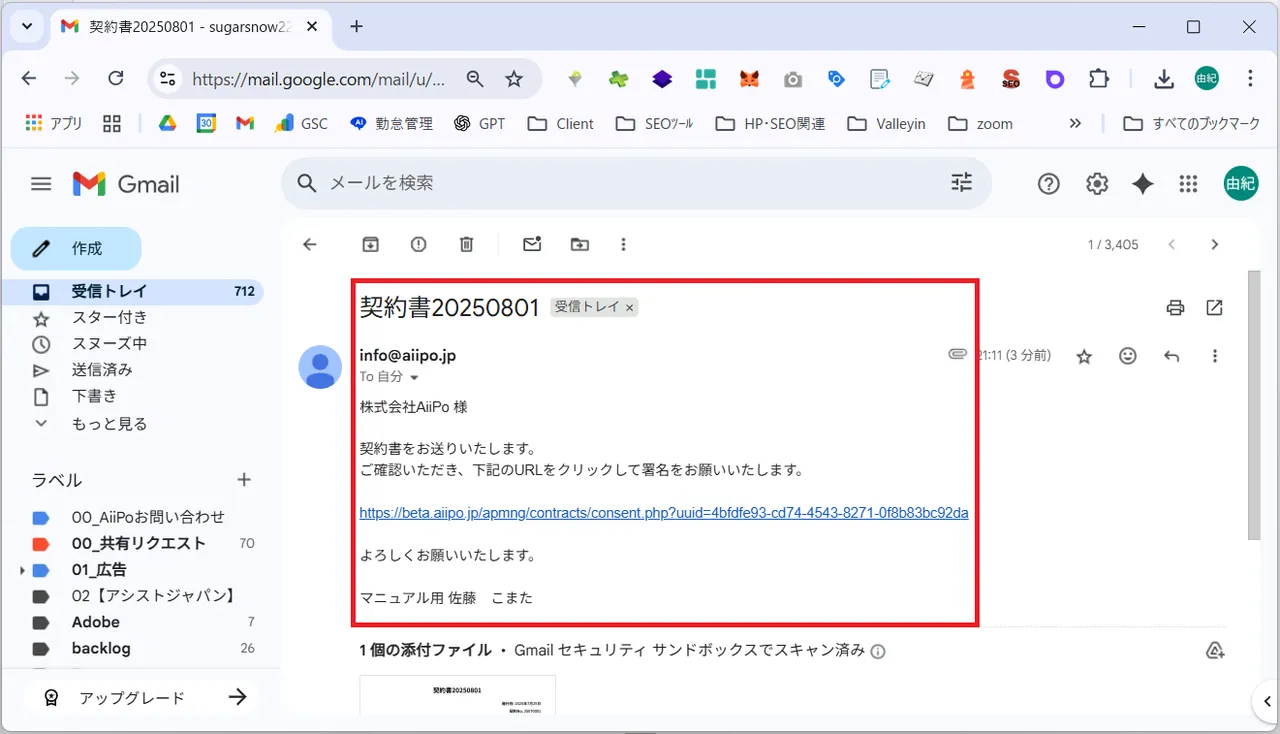The image size is (1280, 734).
Task: Click the 作成 compose button
Action: point(76,248)
